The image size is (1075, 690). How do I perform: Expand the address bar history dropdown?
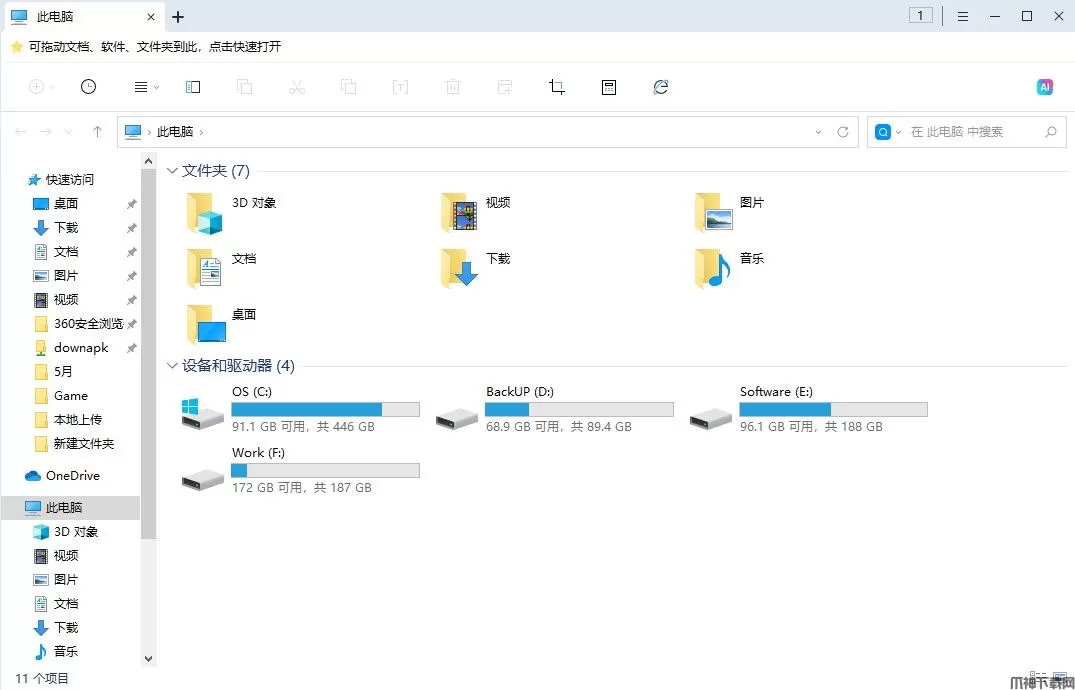tap(818, 132)
